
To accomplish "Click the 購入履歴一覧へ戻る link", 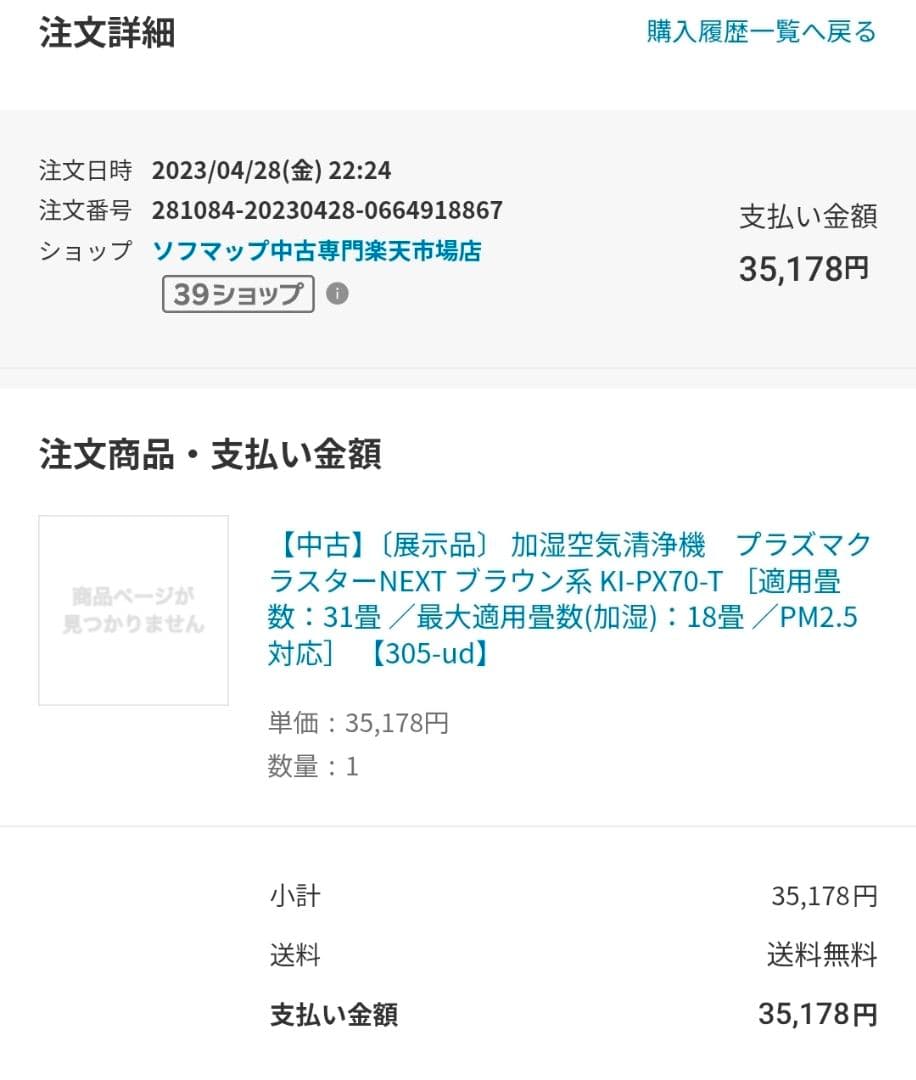I will [761, 32].
